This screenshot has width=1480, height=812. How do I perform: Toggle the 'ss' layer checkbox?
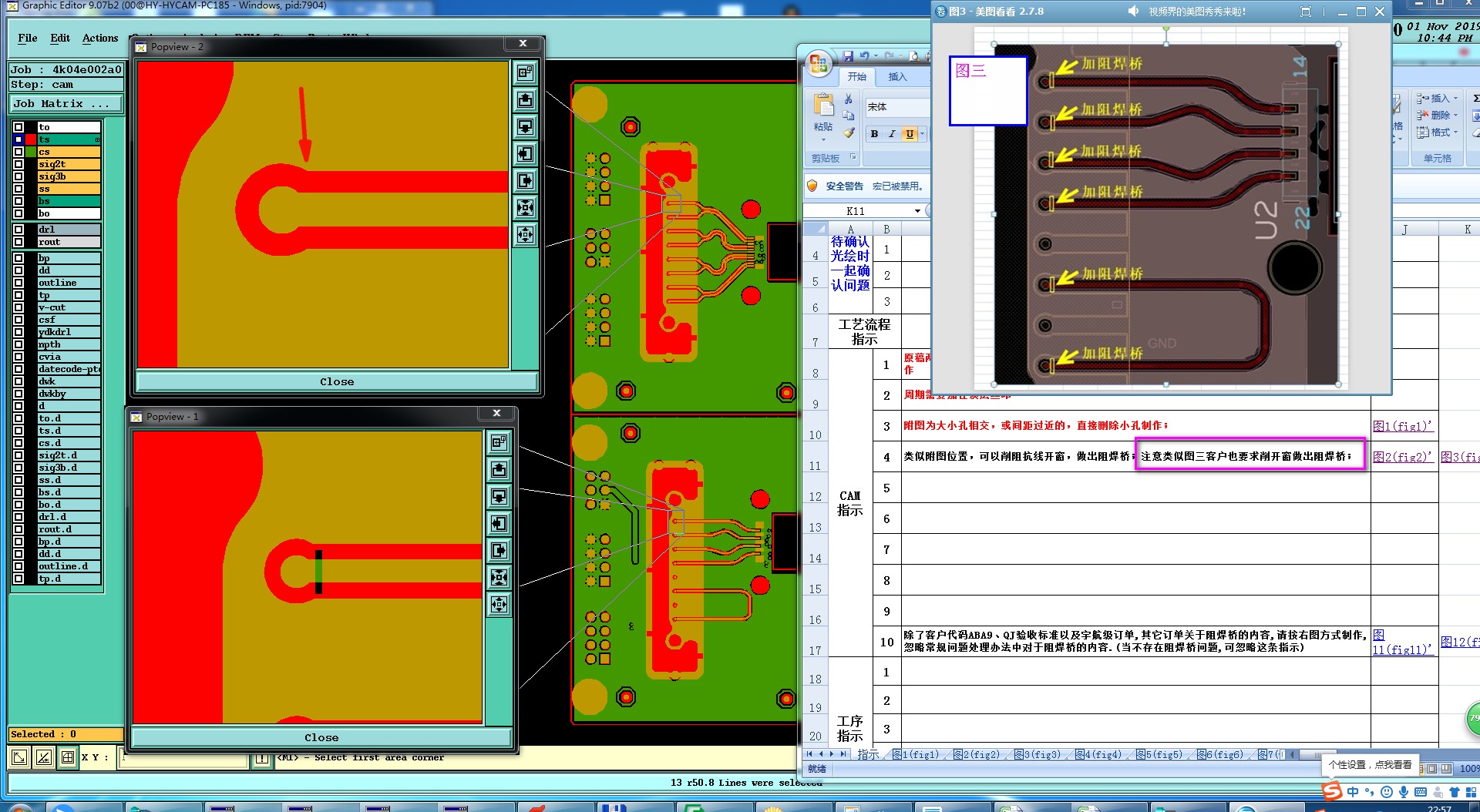18,189
